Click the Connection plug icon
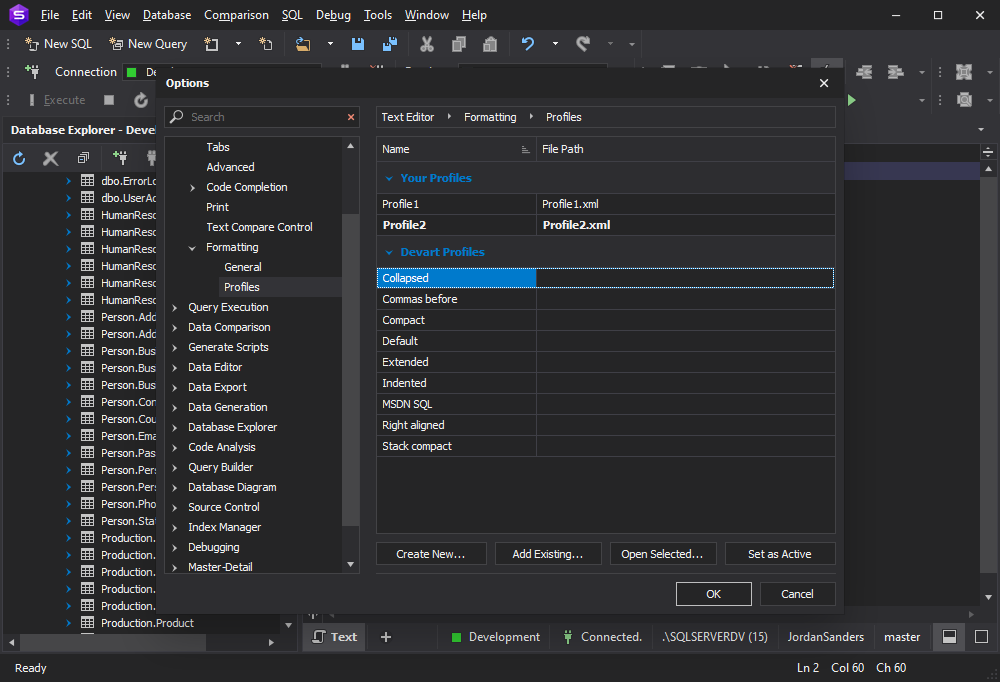 pos(32,71)
